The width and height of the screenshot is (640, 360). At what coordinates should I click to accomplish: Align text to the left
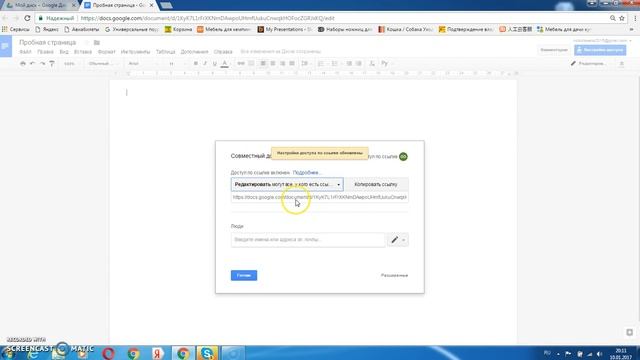pos(263,64)
